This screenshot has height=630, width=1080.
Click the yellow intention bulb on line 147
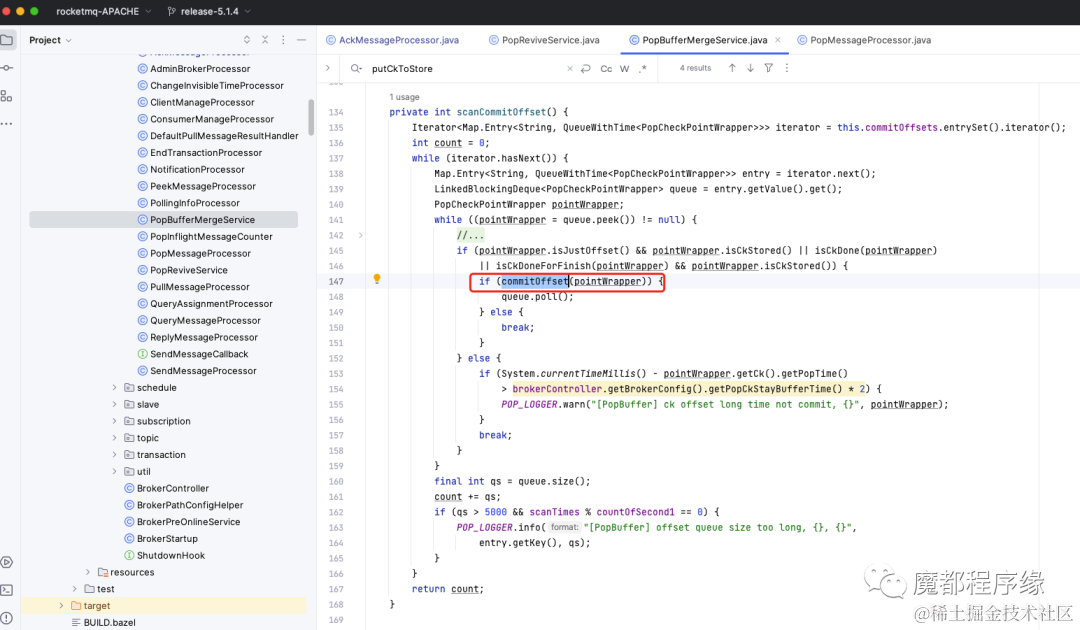(377, 279)
